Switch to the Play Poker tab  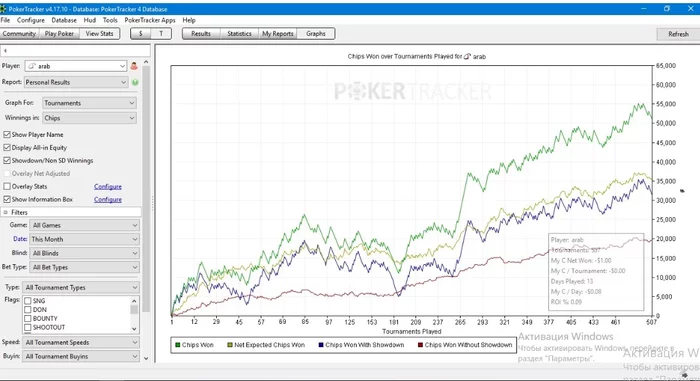pyautogui.click(x=59, y=33)
